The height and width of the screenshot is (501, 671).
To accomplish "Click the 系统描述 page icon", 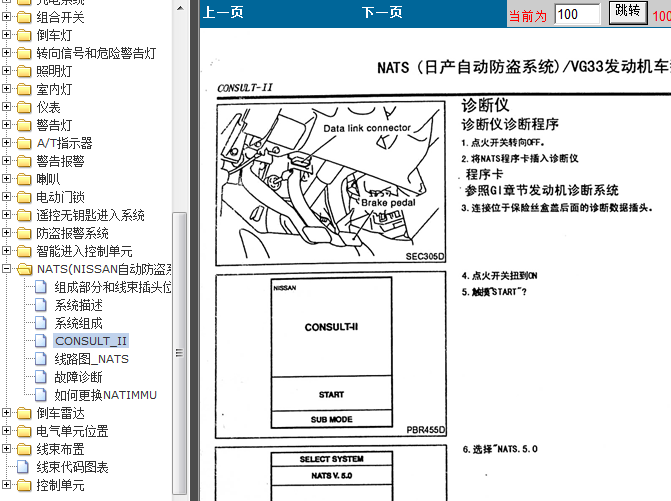I will pos(41,305).
